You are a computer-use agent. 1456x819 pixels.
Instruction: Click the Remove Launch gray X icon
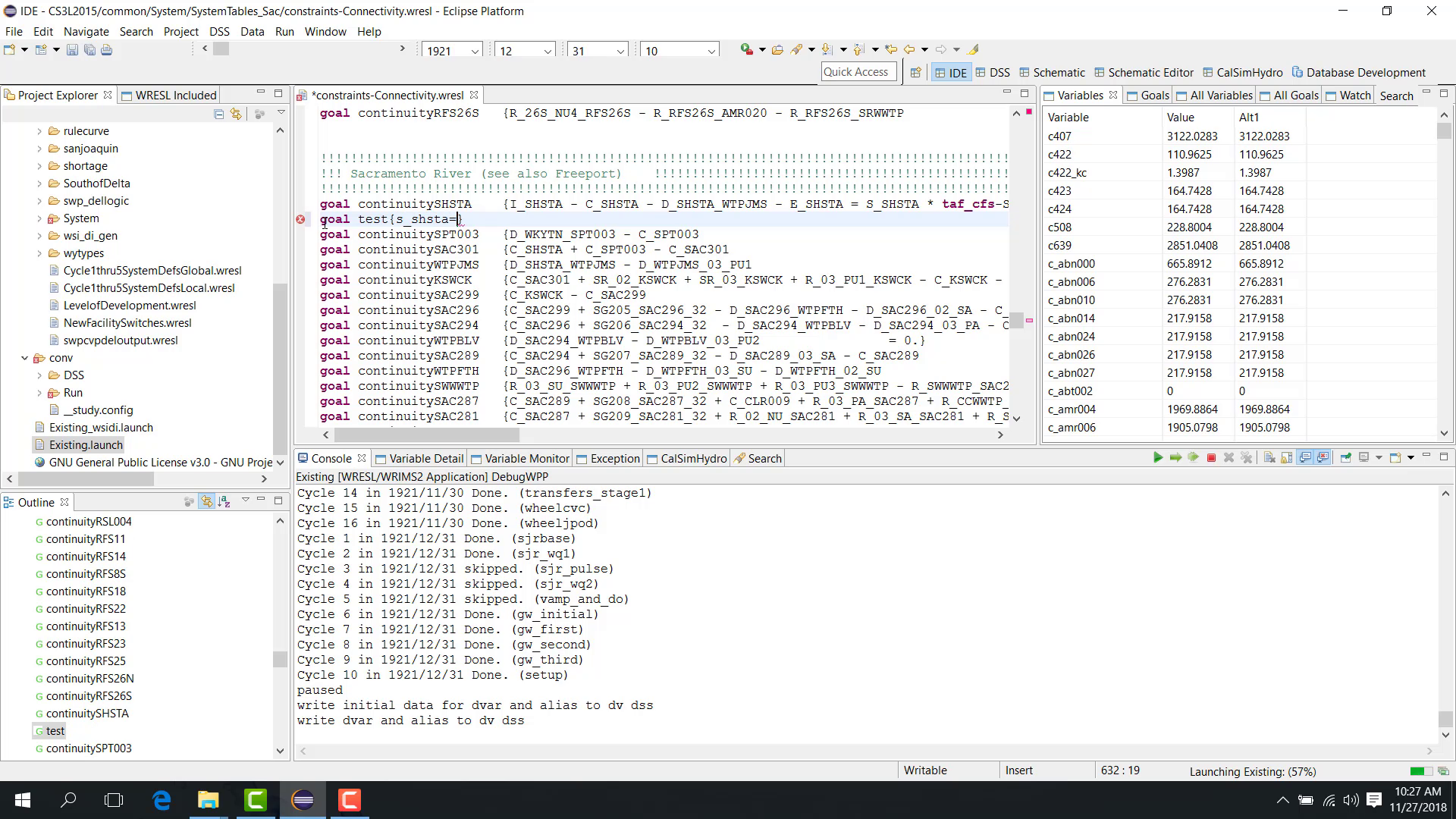1228,457
